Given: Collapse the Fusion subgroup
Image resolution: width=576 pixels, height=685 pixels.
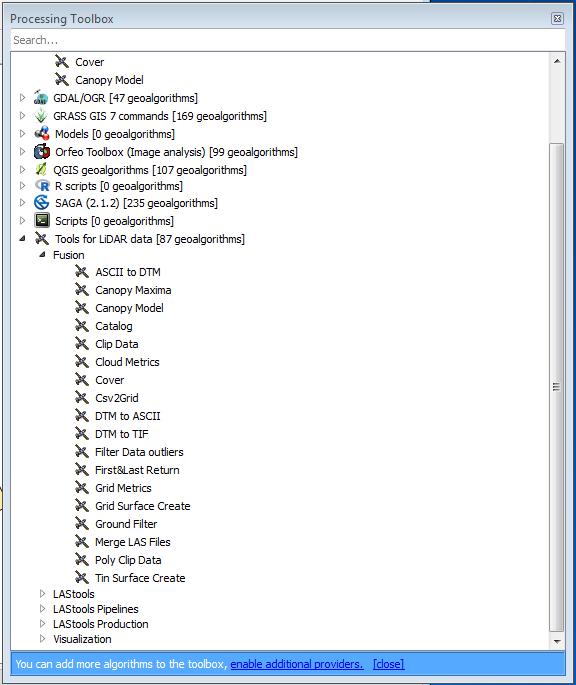Looking at the screenshot, I should tap(42, 254).
